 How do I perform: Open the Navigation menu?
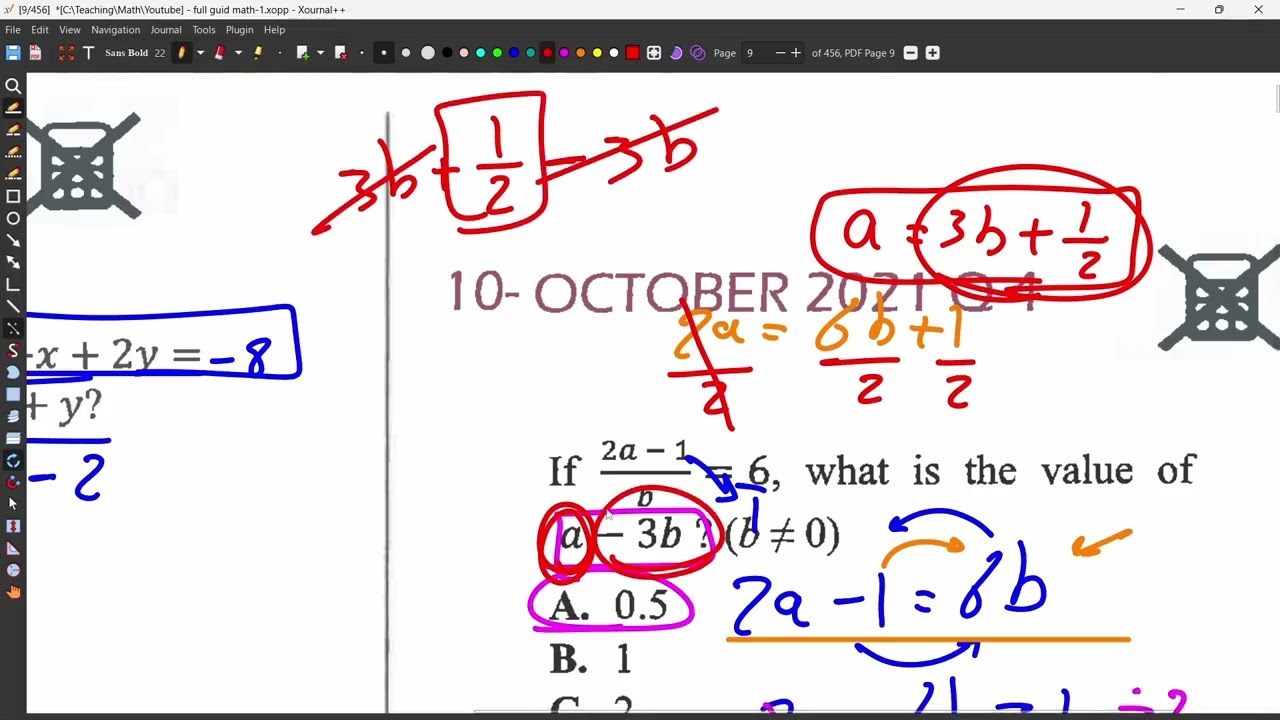click(x=116, y=30)
